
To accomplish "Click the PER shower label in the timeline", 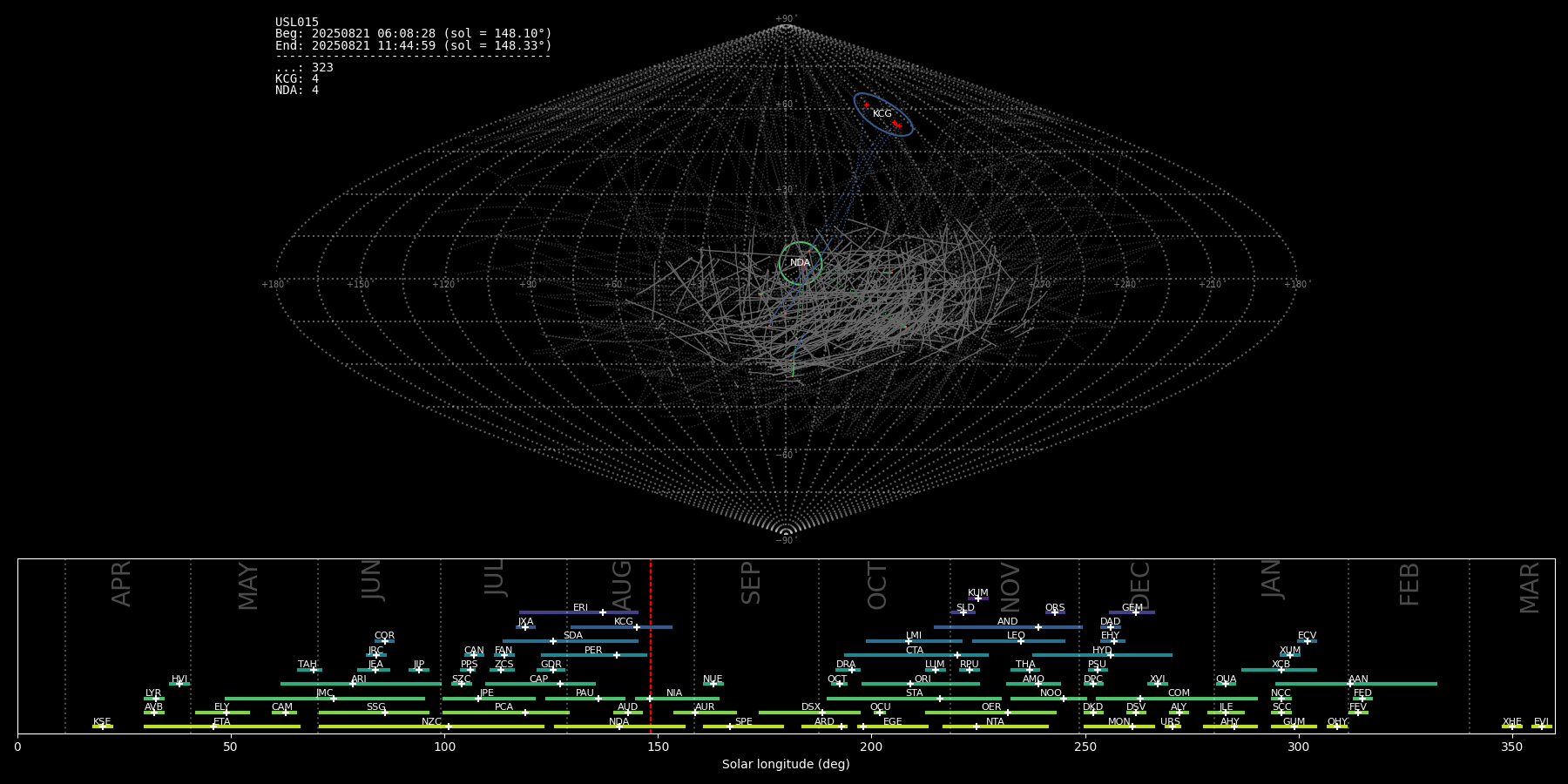I will [x=593, y=651].
